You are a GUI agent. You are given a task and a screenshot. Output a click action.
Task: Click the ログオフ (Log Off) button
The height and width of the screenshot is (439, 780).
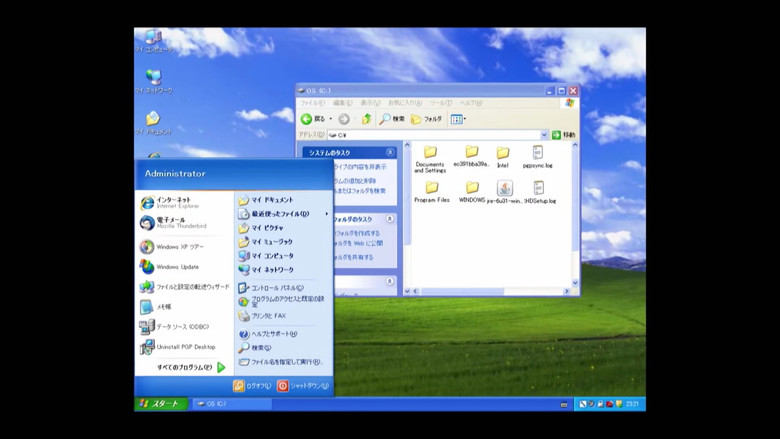point(252,386)
